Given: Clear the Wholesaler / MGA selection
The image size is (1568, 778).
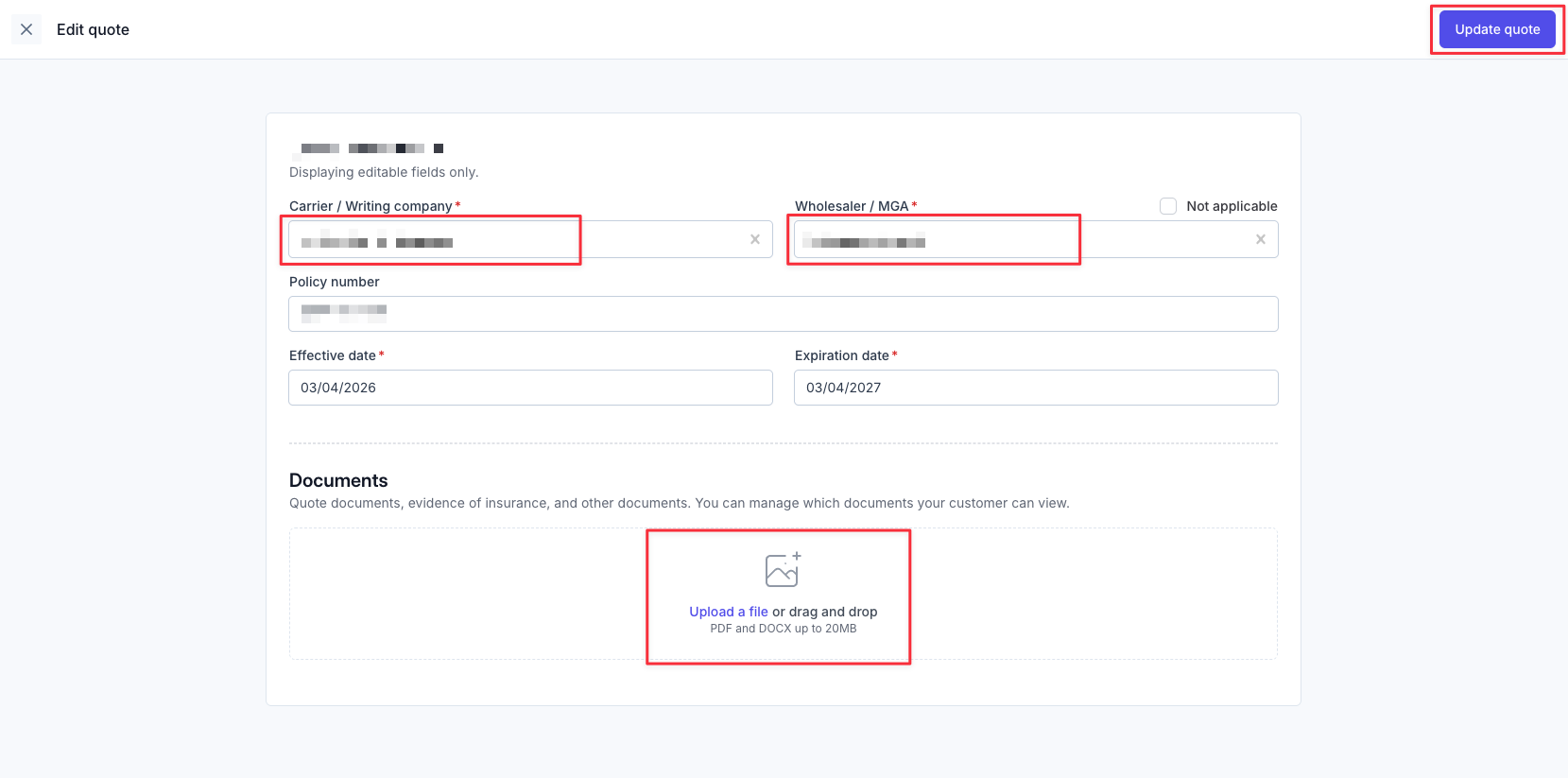Looking at the screenshot, I should tap(1261, 239).
